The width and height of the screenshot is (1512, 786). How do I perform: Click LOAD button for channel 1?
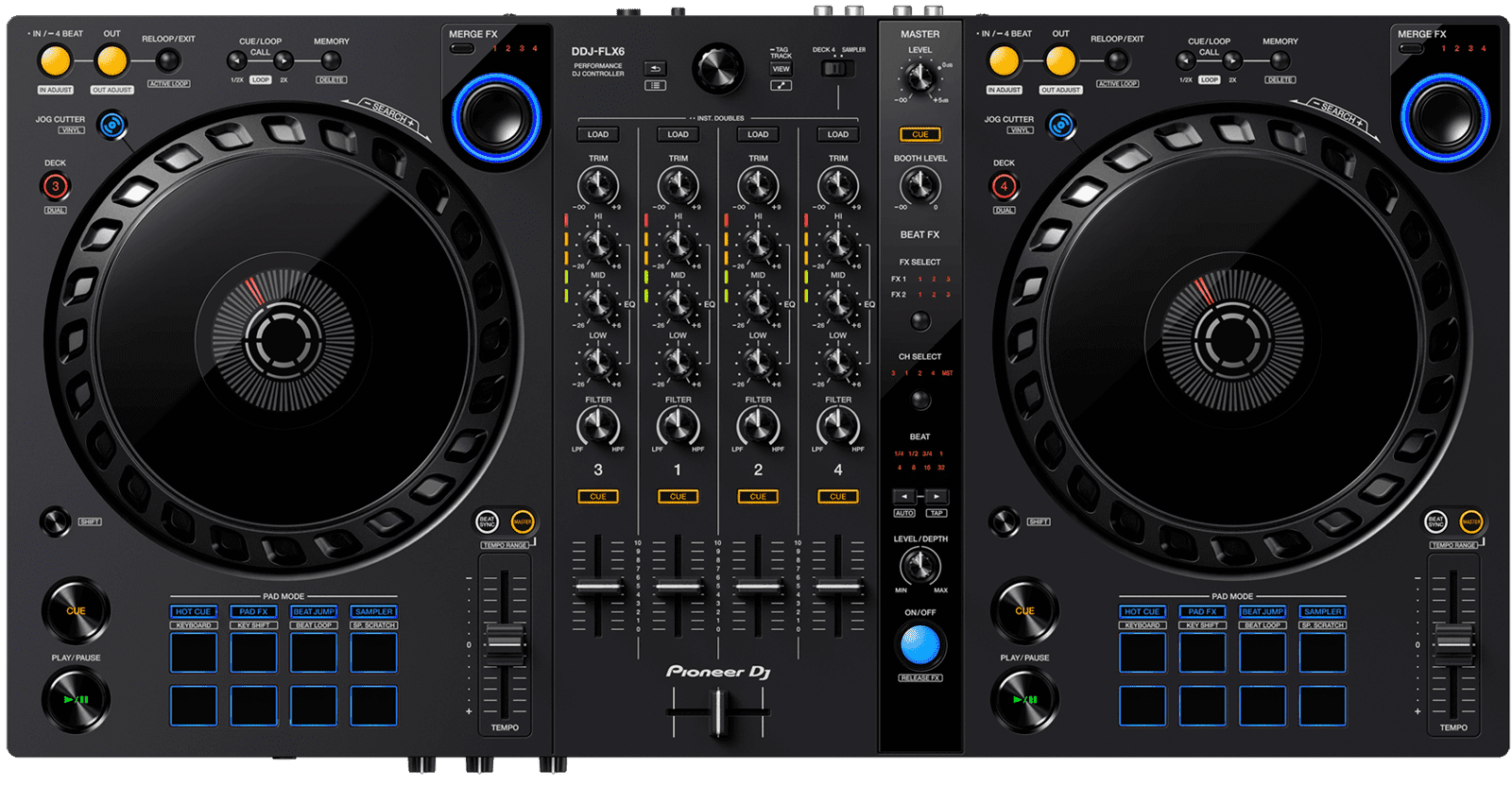[x=679, y=134]
